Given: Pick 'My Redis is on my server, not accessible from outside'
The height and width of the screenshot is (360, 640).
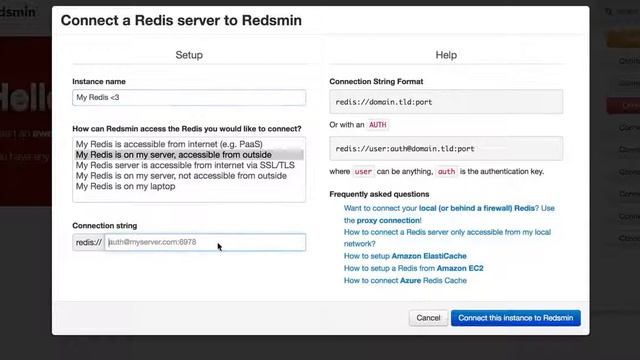Looking at the screenshot, I should [181, 176].
